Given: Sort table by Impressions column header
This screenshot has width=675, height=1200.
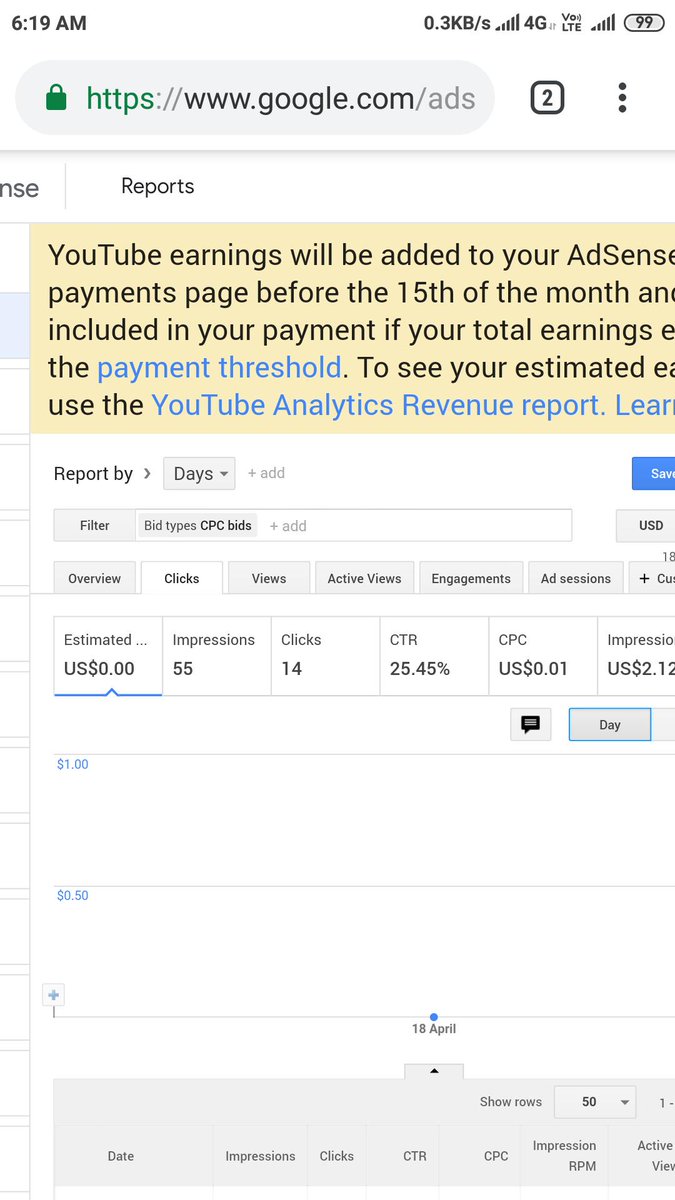Looking at the screenshot, I should 260,1156.
